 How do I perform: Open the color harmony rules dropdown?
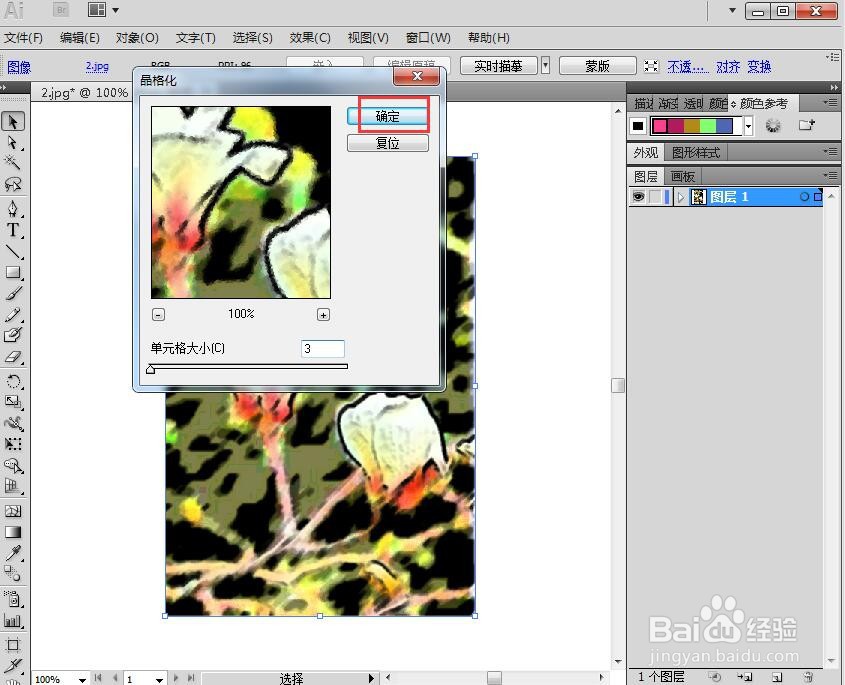point(749,126)
